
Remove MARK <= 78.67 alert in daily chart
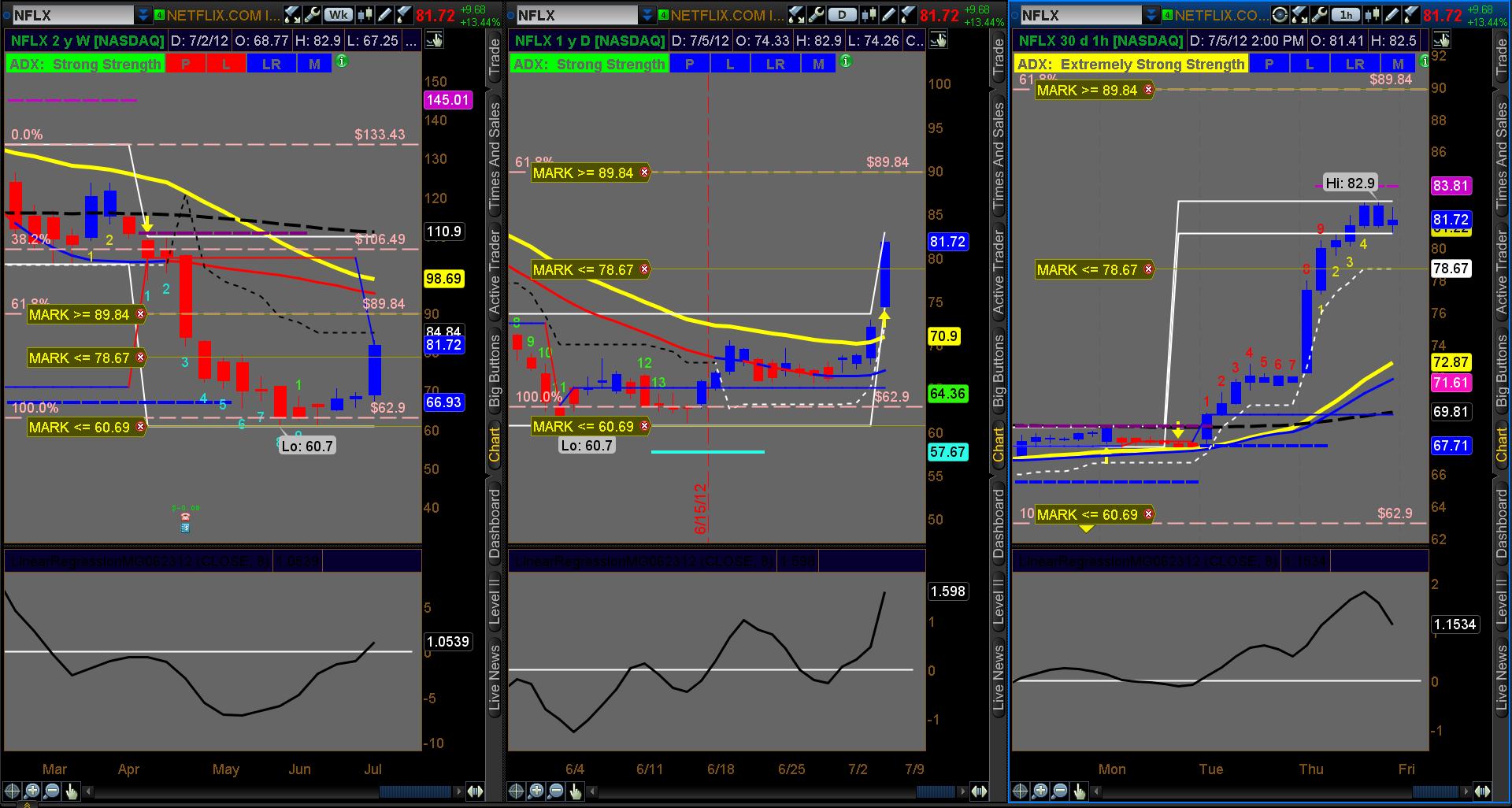645,269
